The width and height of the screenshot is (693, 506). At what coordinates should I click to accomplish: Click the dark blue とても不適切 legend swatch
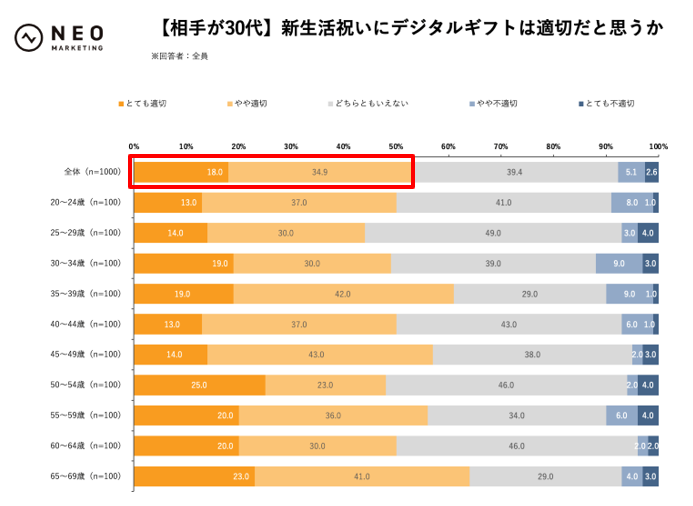[581, 104]
